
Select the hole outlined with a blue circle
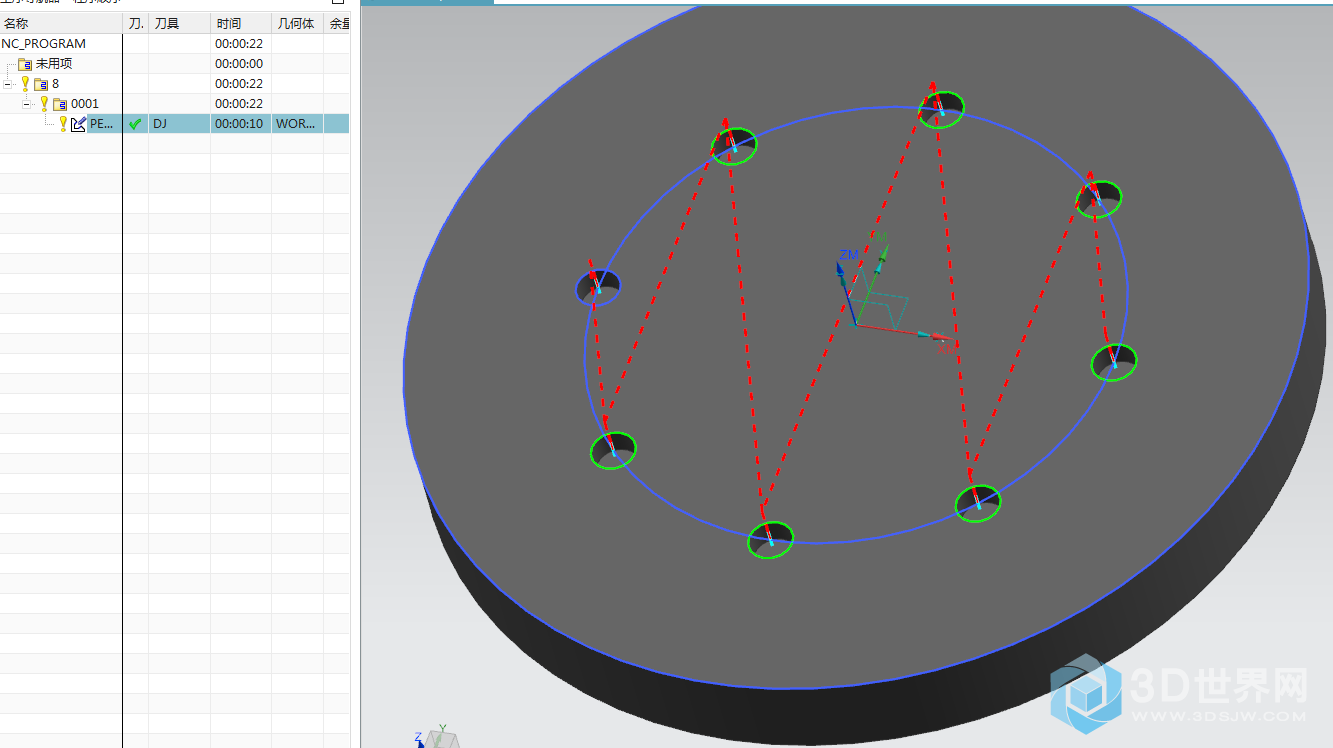click(598, 287)
